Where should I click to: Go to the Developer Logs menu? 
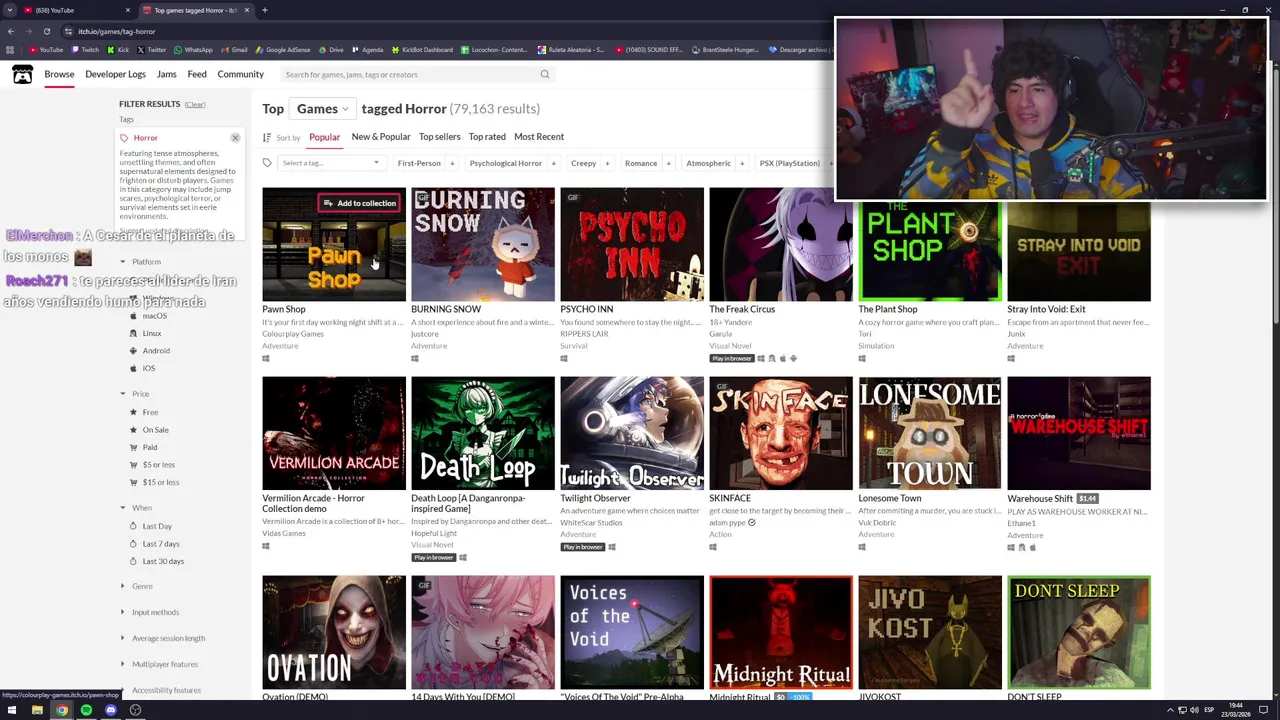tap(115, 74)
